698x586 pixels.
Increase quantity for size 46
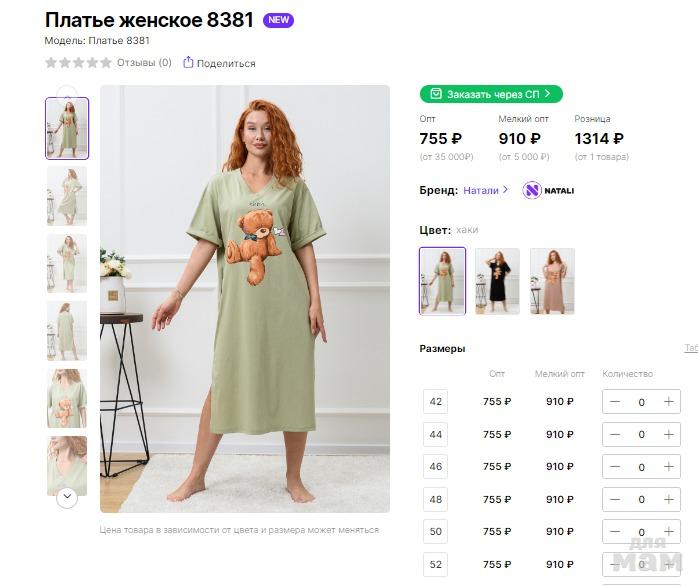point(668,467)
